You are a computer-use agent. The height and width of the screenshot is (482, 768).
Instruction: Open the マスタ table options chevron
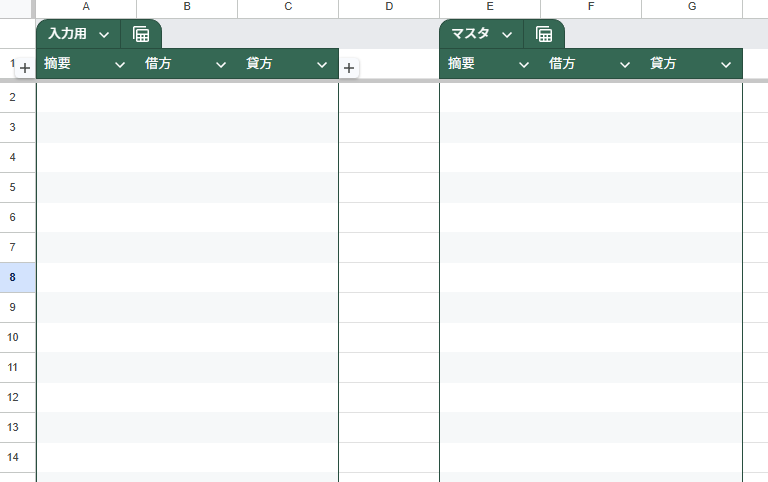[x=507, y=34]
